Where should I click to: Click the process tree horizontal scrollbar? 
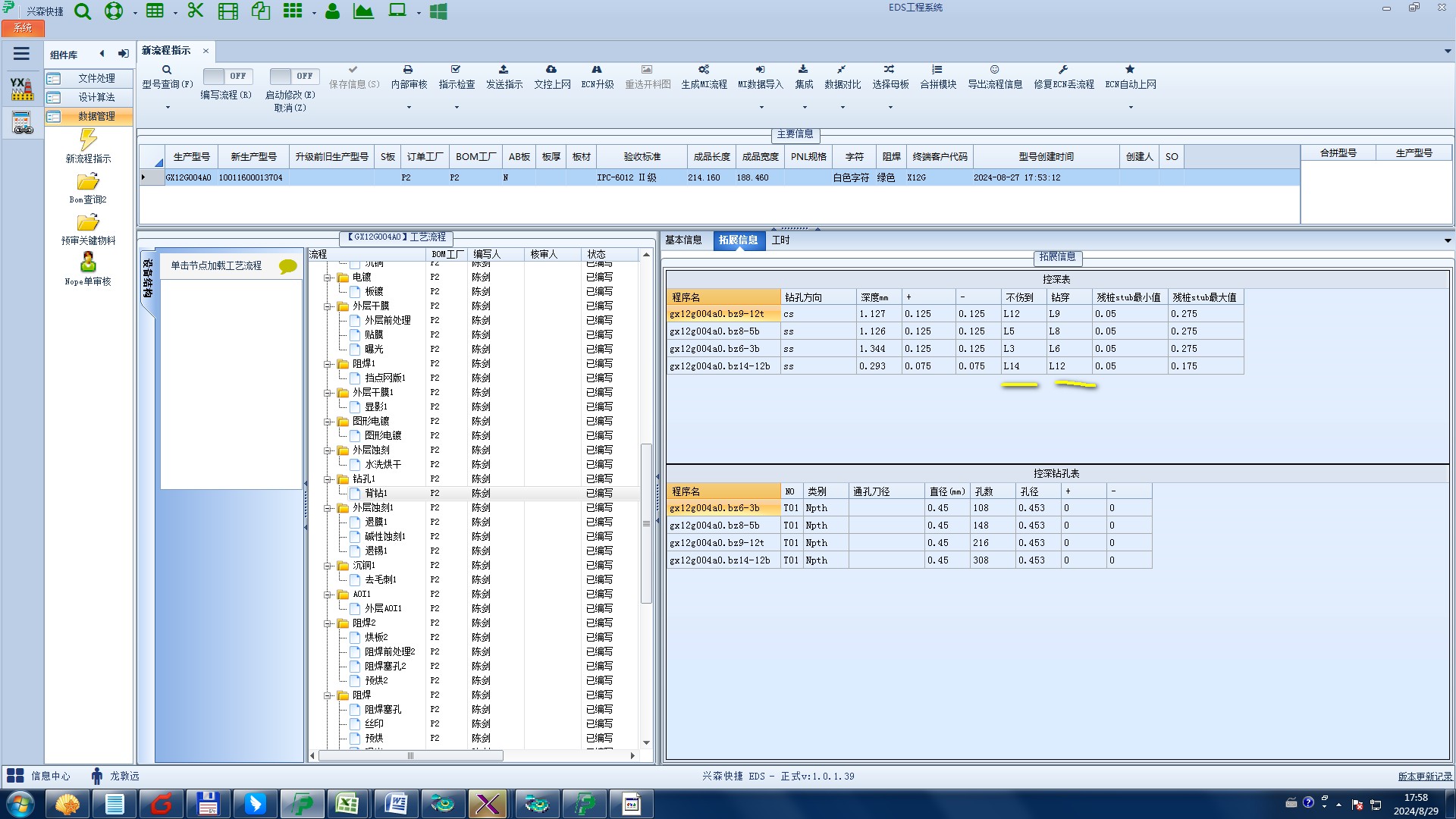(x=410, y=756)
